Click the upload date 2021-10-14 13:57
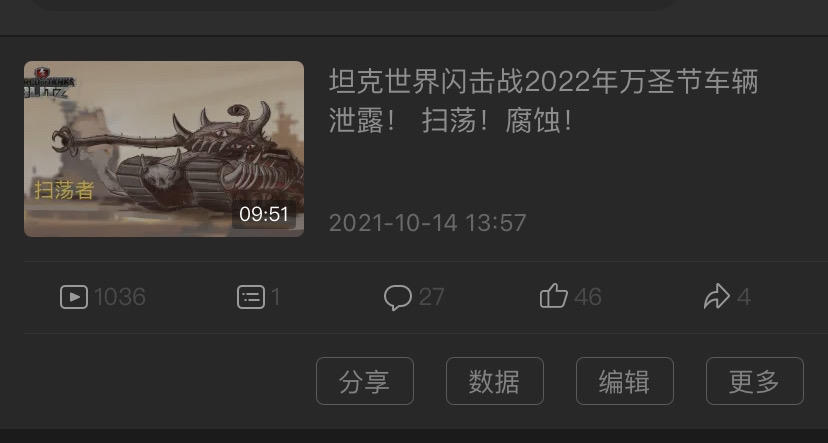Screen dimensions: 828x443 [427, 223]
